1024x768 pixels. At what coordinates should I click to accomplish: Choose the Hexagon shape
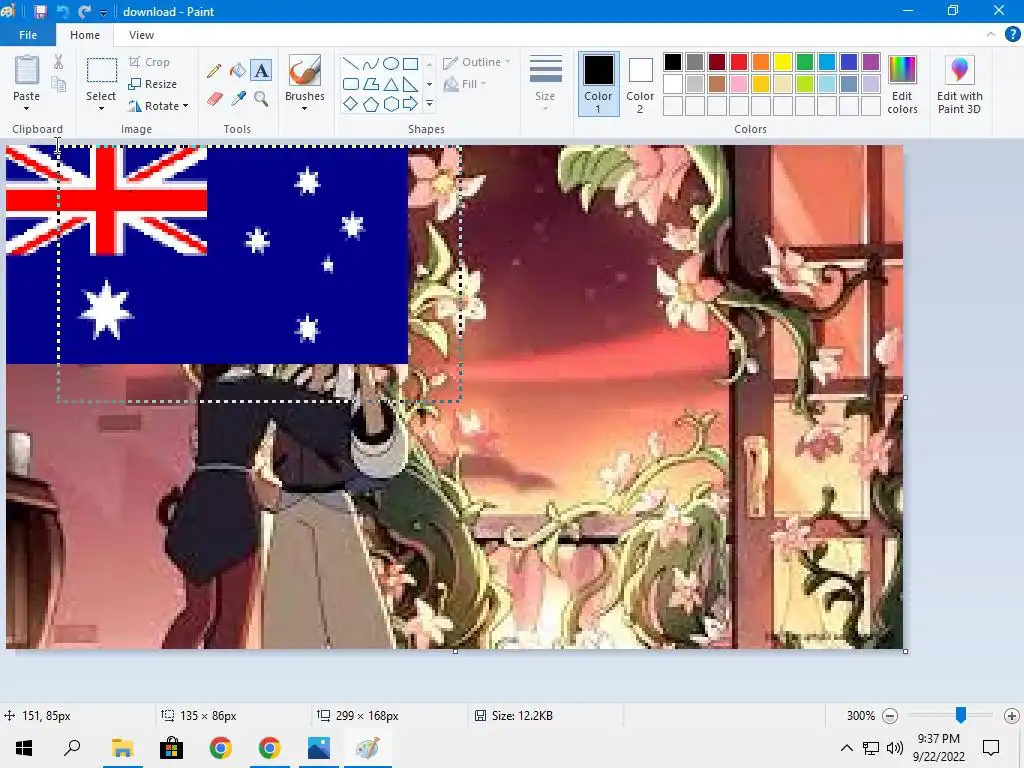391,103
